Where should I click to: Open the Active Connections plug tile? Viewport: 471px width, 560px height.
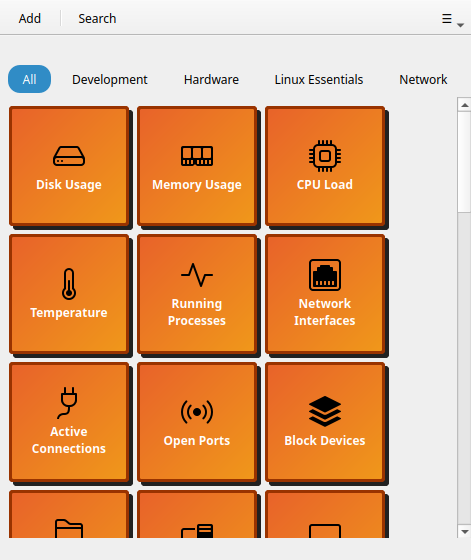tap(69, 422)
